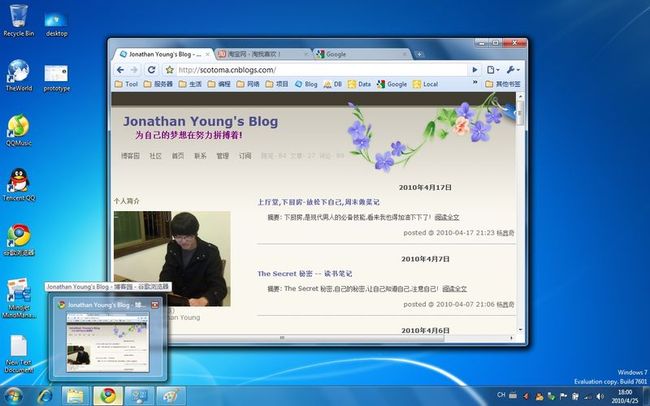Select the desktop folder icon

click(x=56, y=24)
